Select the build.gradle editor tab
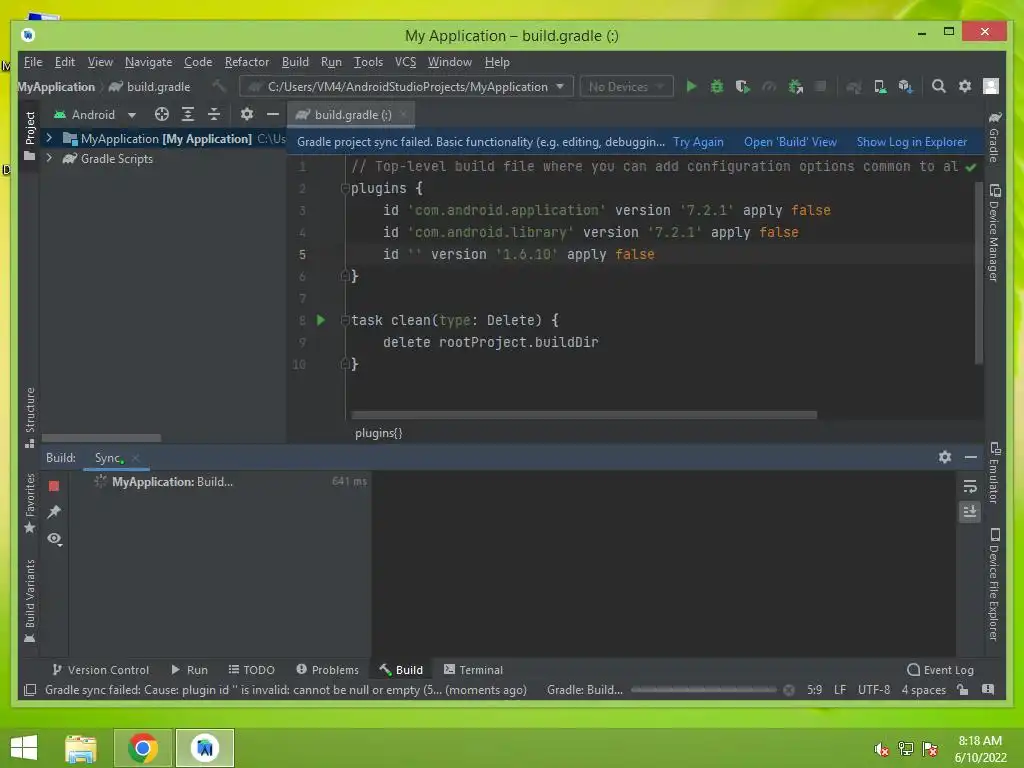Screen dimensions: 1024x768 pos(351,114)
